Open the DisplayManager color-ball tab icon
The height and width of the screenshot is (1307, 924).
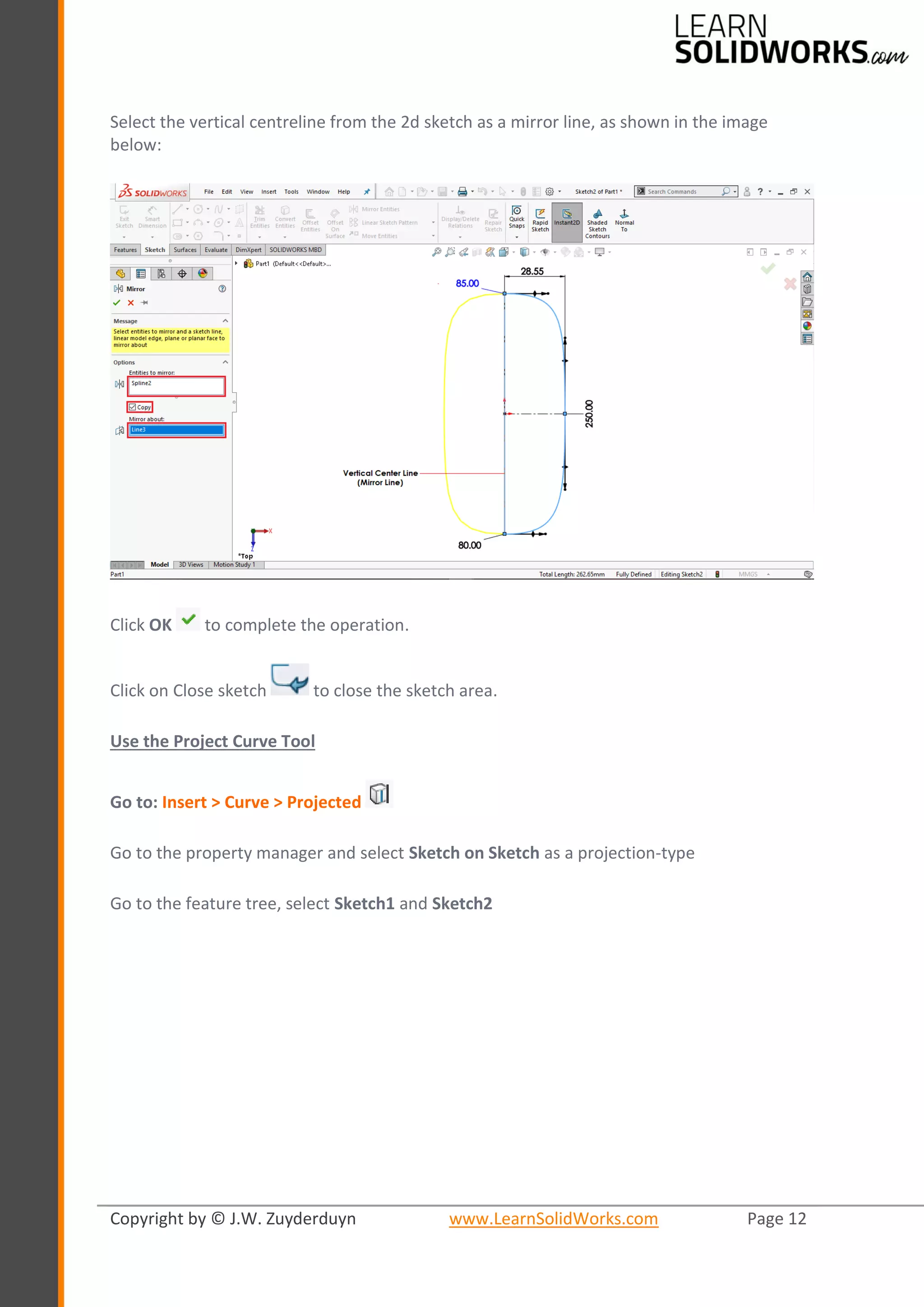[x=203, y=274]
